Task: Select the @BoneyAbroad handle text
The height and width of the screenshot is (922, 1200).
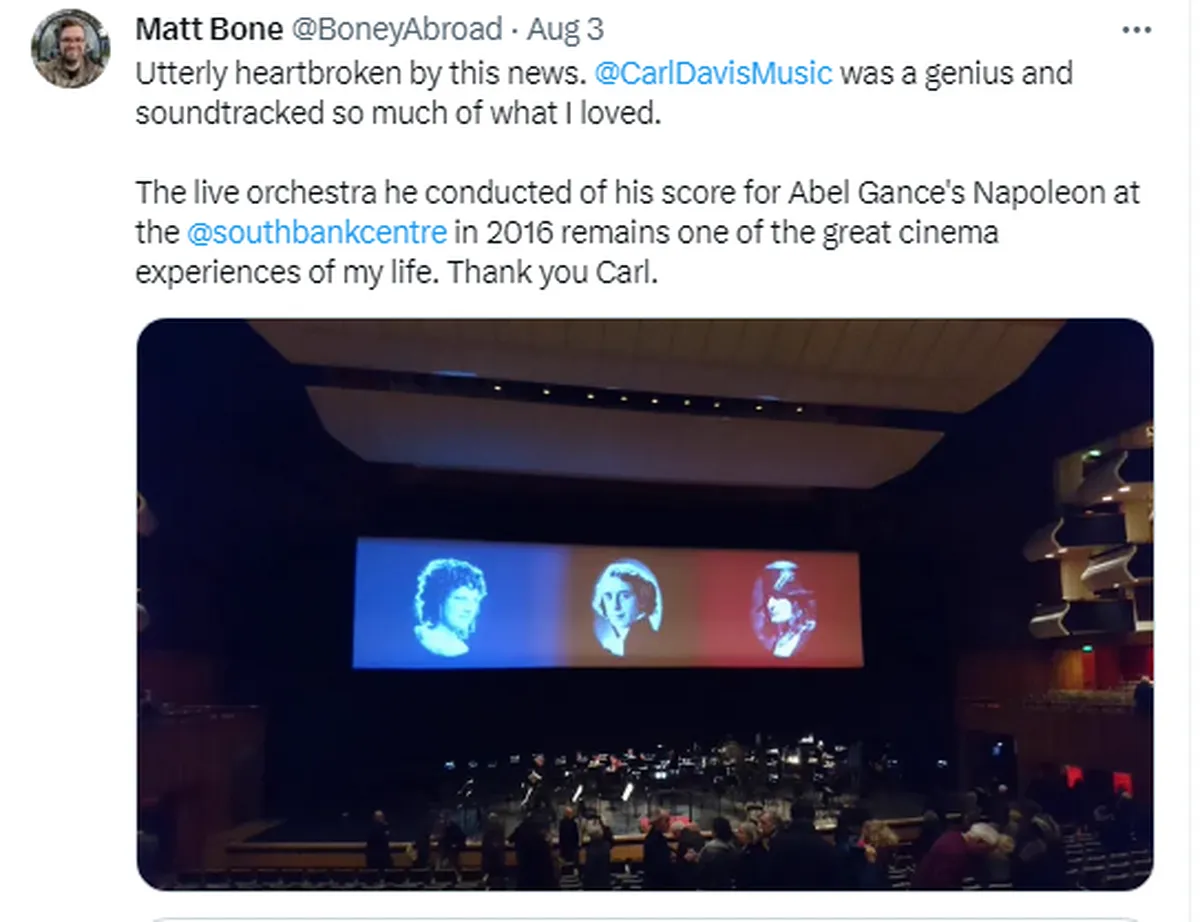Action: (x=398, y=29)
